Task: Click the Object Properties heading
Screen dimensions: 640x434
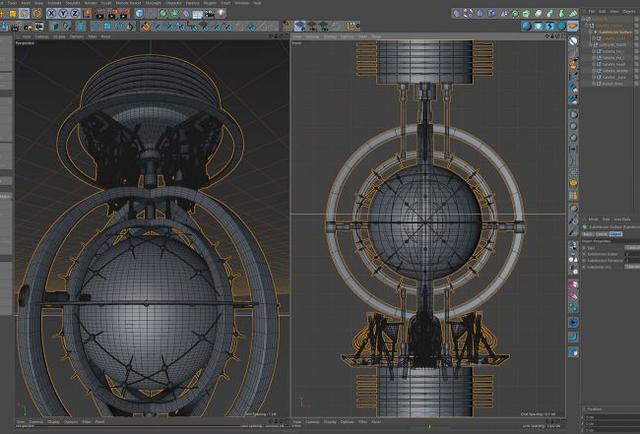Action: [598, 241]
